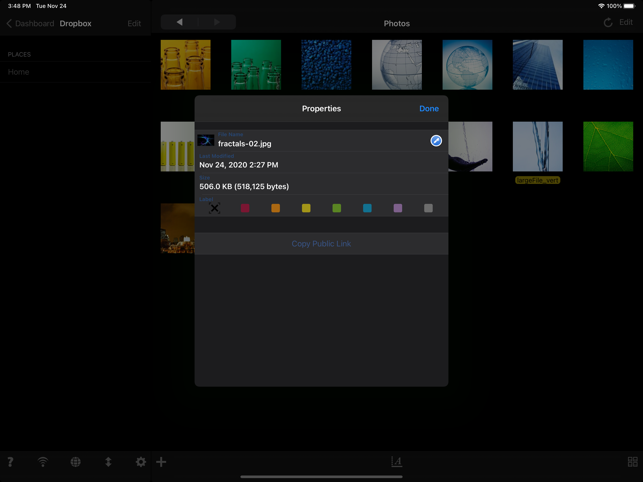This screenshot has height=482, width=643.
Task: Click the fractal thumbnail in Properties
Action: click(x=205, y=141)
